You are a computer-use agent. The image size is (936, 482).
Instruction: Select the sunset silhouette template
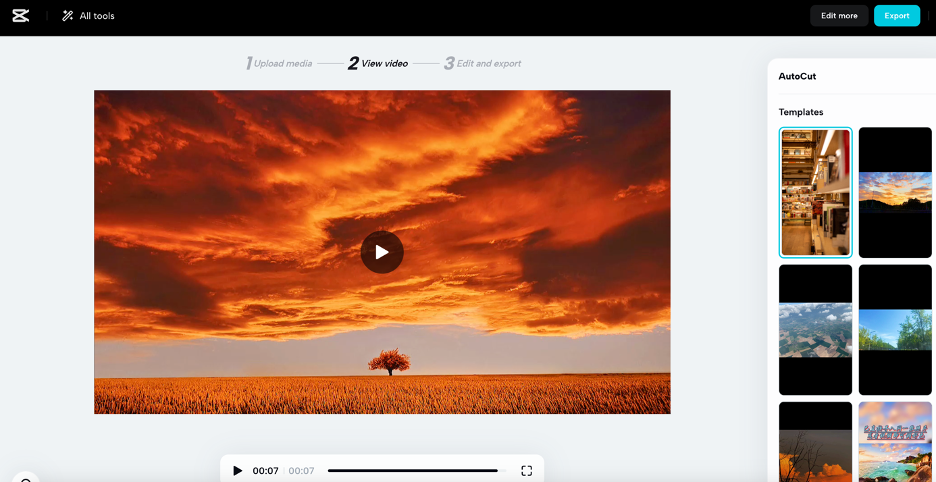(x=895, y=192)
